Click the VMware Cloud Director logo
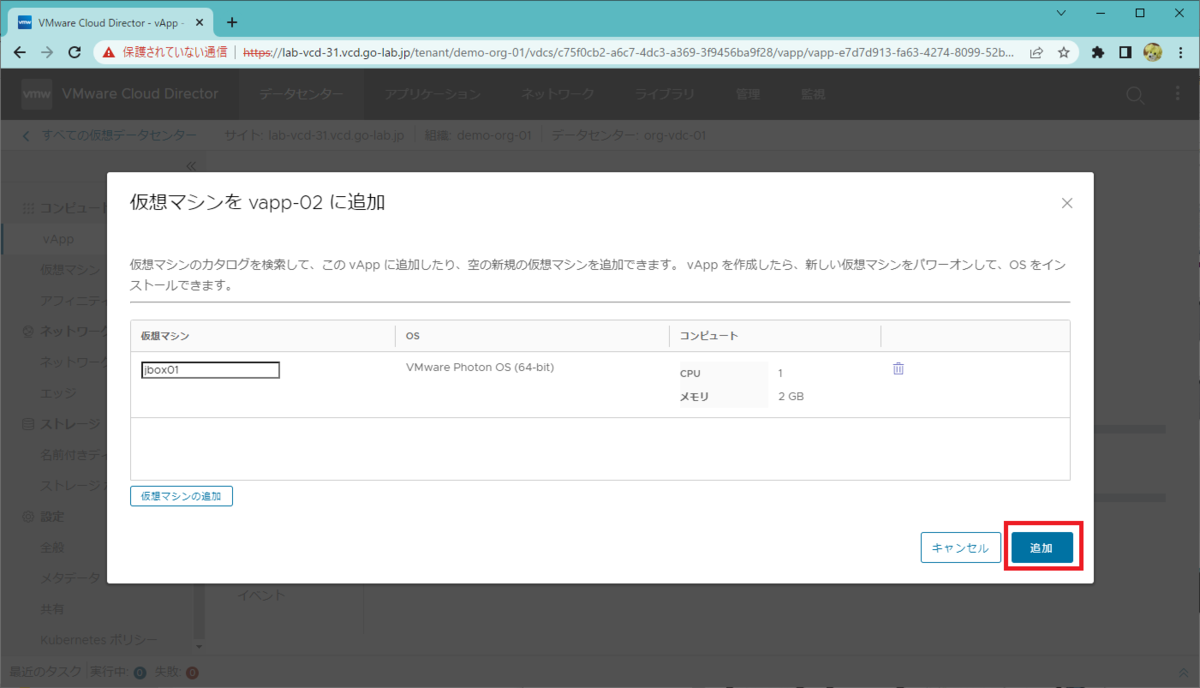The width and height of the screenshot is (1200, 688). [37, 94]
